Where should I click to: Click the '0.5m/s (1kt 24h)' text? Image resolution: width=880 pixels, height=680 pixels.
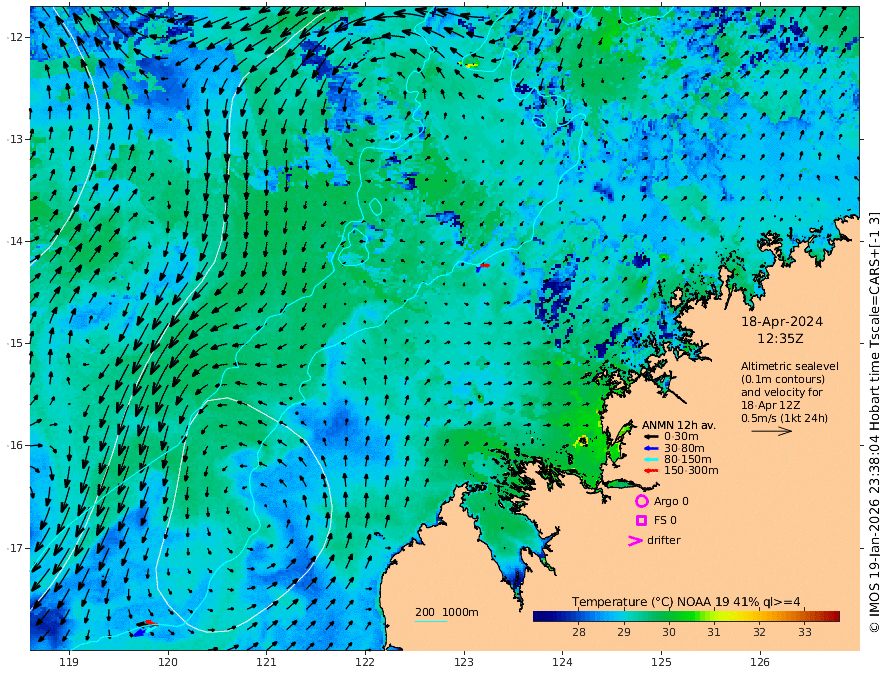click(x=785, y=418)
